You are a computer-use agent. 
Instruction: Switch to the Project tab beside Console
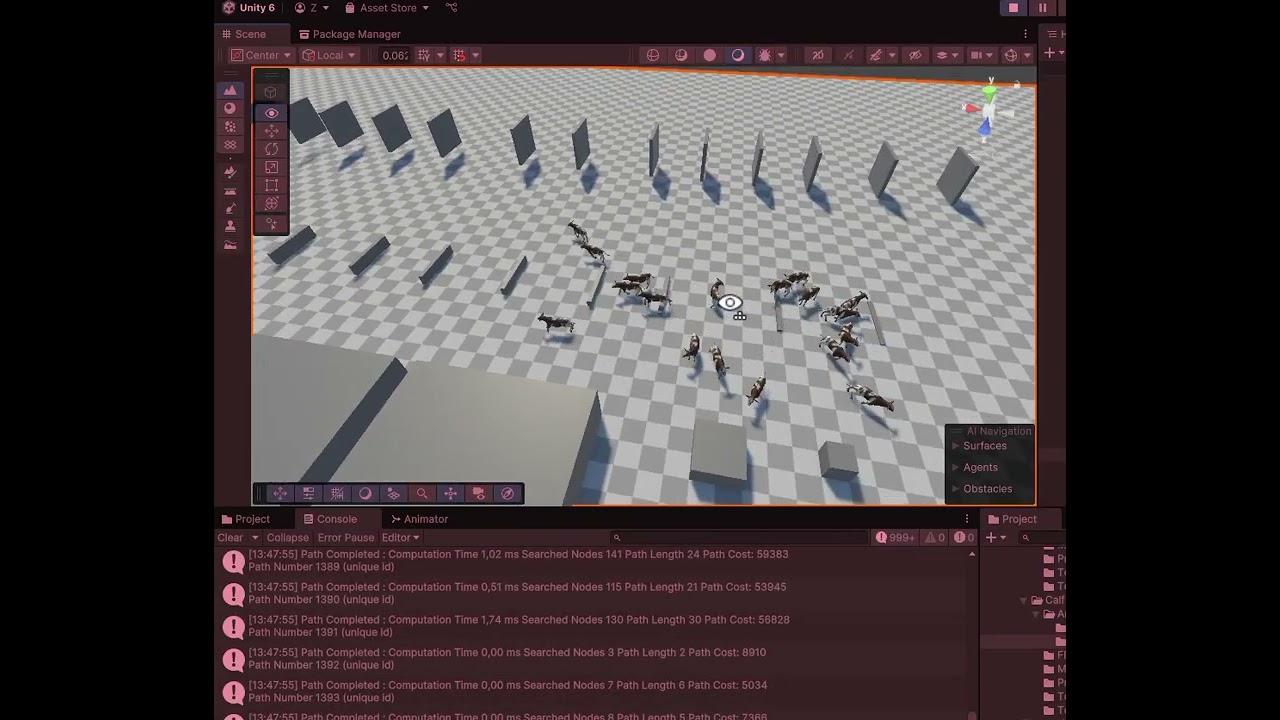pos(246,519)
